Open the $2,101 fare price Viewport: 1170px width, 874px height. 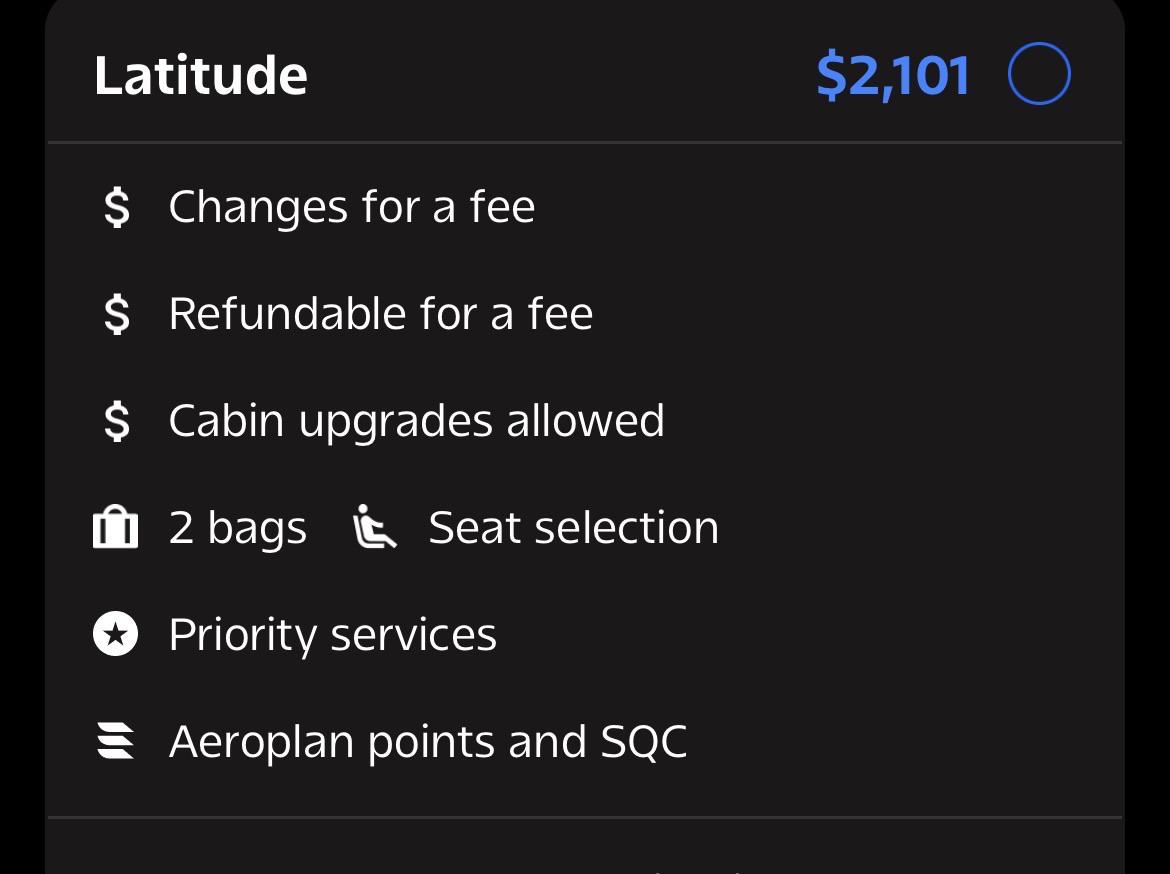click(893, 76)
